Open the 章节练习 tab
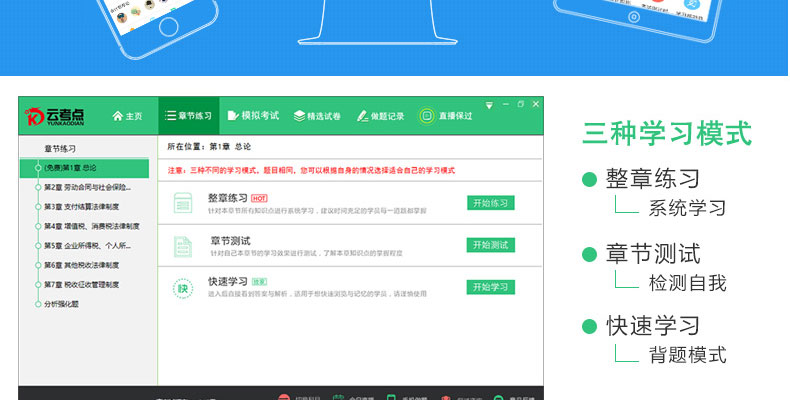The width and height of the screenshot is (790, 400). (x=188, y=116)
